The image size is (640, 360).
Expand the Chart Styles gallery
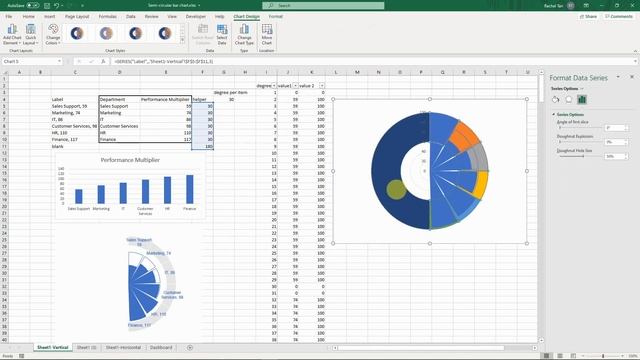[182, 40]
